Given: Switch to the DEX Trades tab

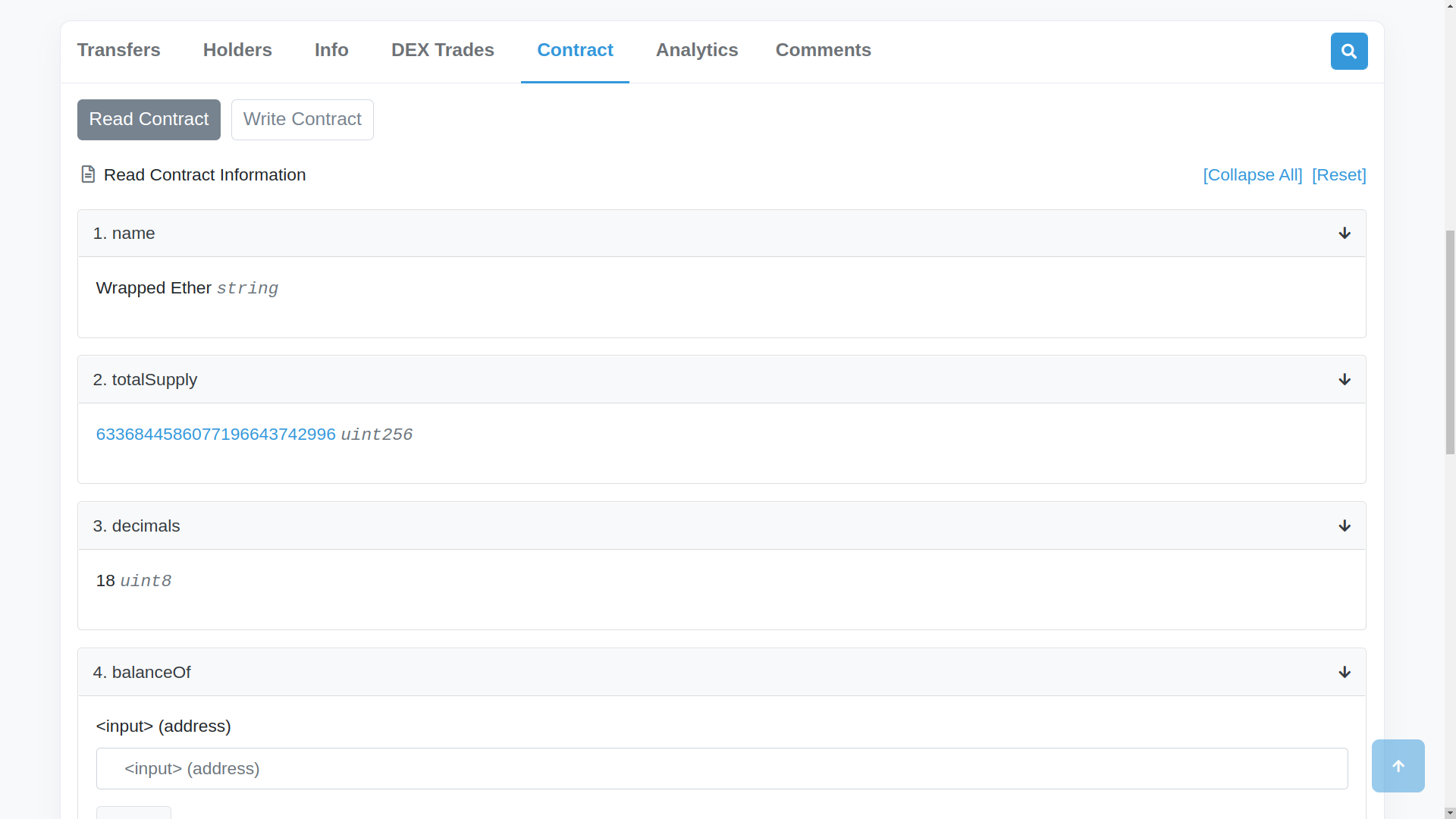Looking at the screenshot, I should [442, 49].
